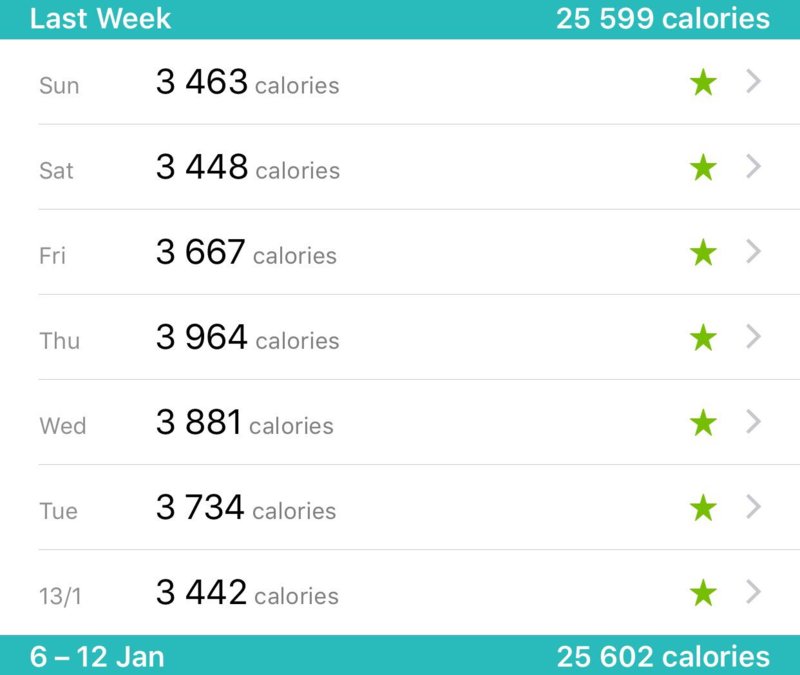Image resolution: width=800 pixels, height=675 pixels.
Task: Tap the green star on the Thu row
Action: click(x=703, y=338)
